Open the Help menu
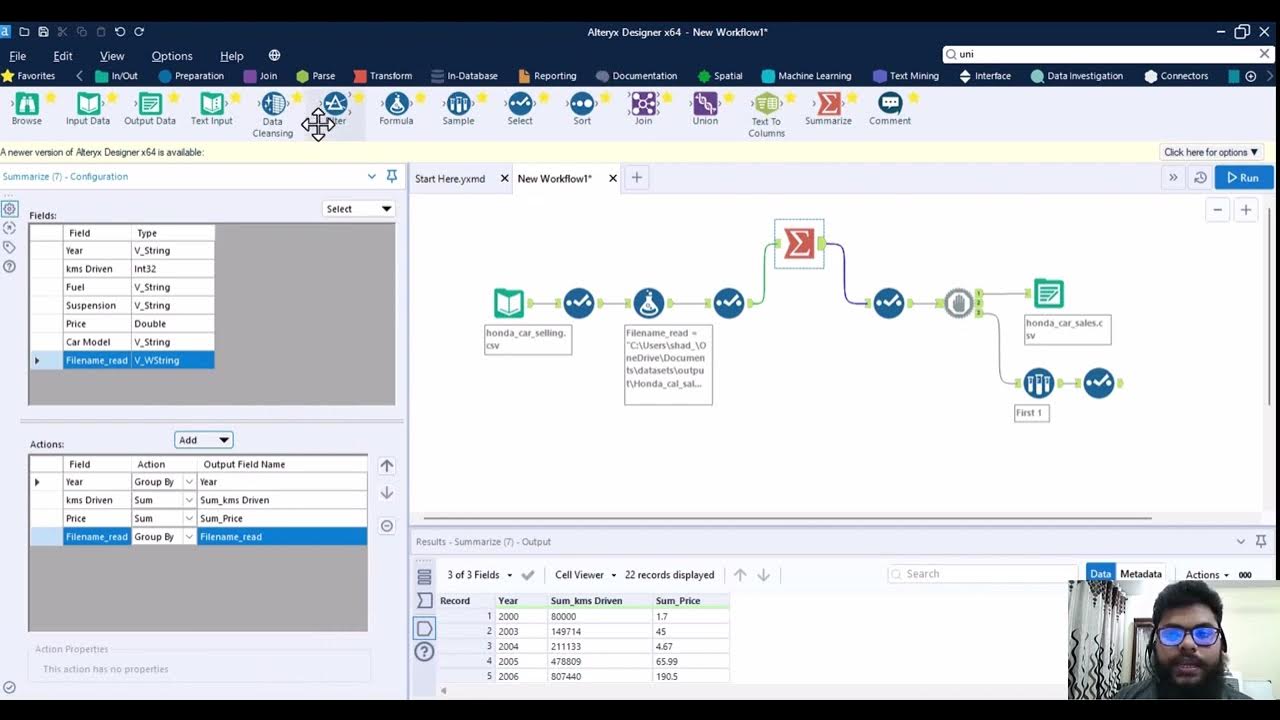This screenshot has height=720, width=1280. pos(232,56)
